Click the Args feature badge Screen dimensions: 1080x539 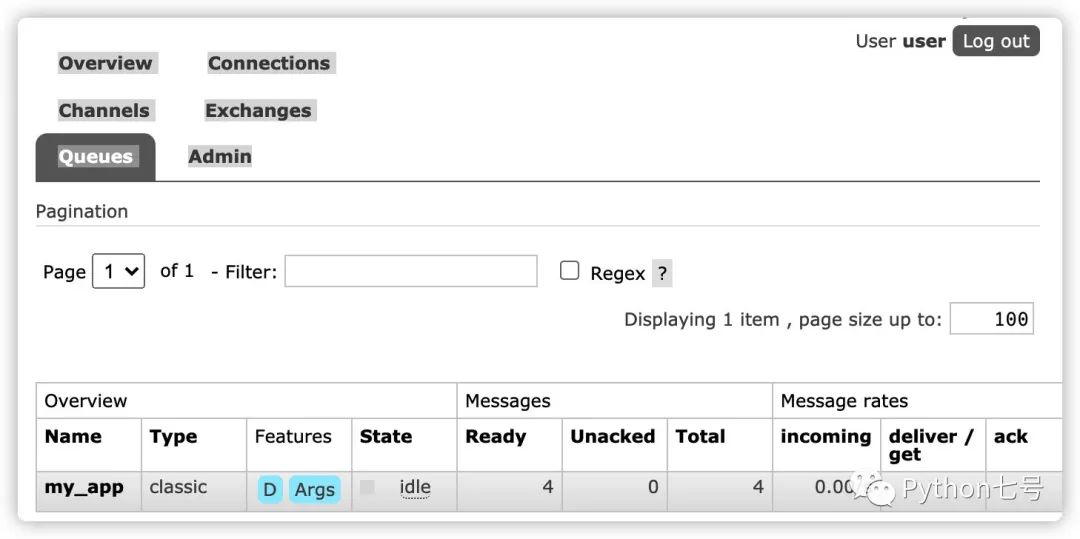coord(315,490)
